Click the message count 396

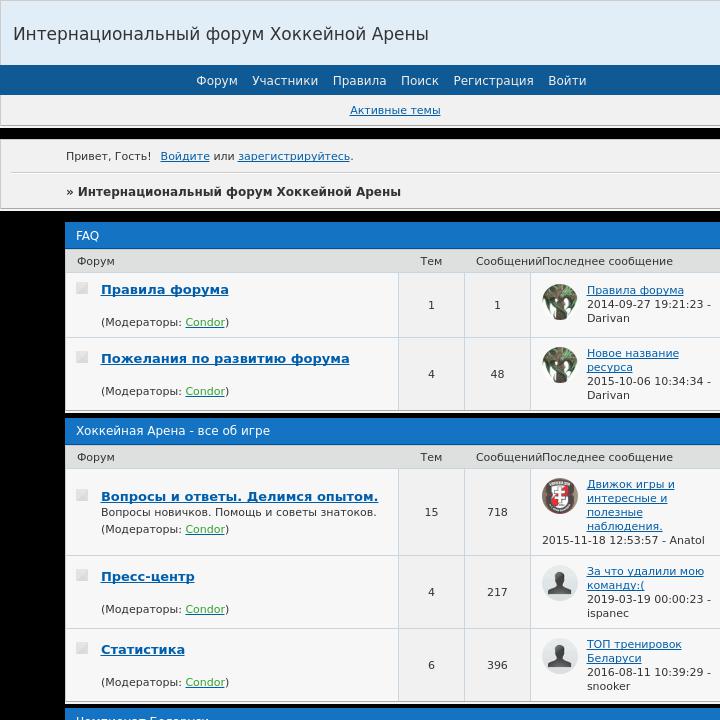497,665
